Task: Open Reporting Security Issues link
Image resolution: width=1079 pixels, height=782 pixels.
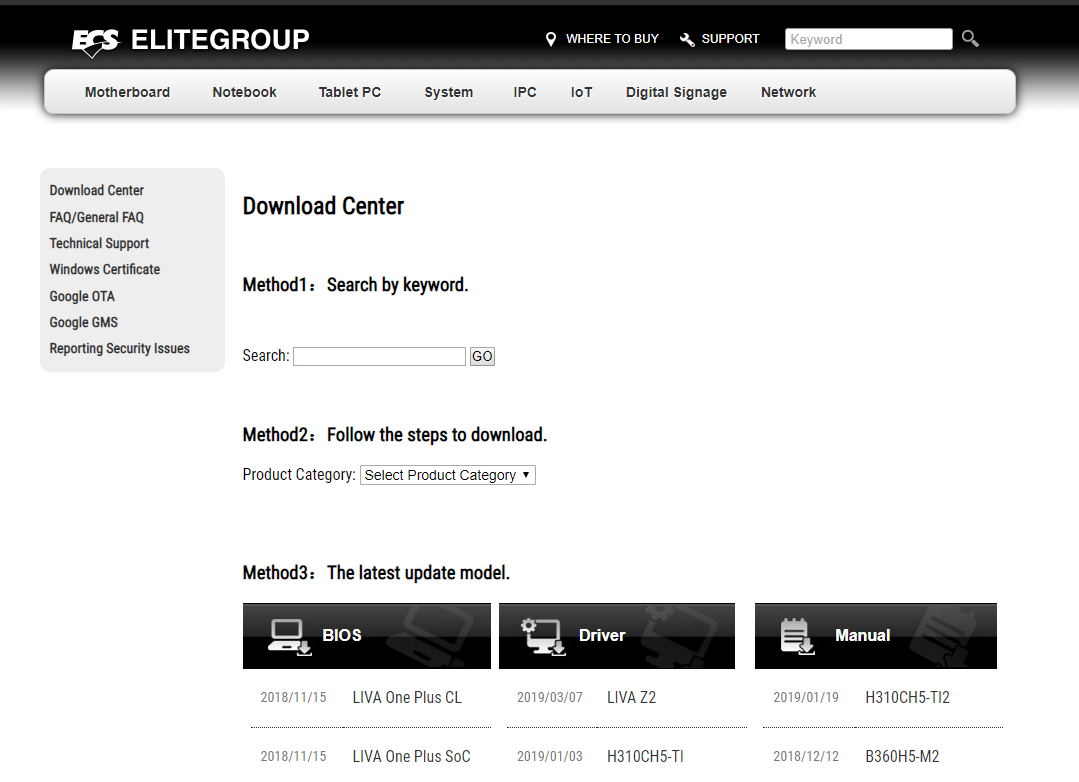Action: [119, 349]
